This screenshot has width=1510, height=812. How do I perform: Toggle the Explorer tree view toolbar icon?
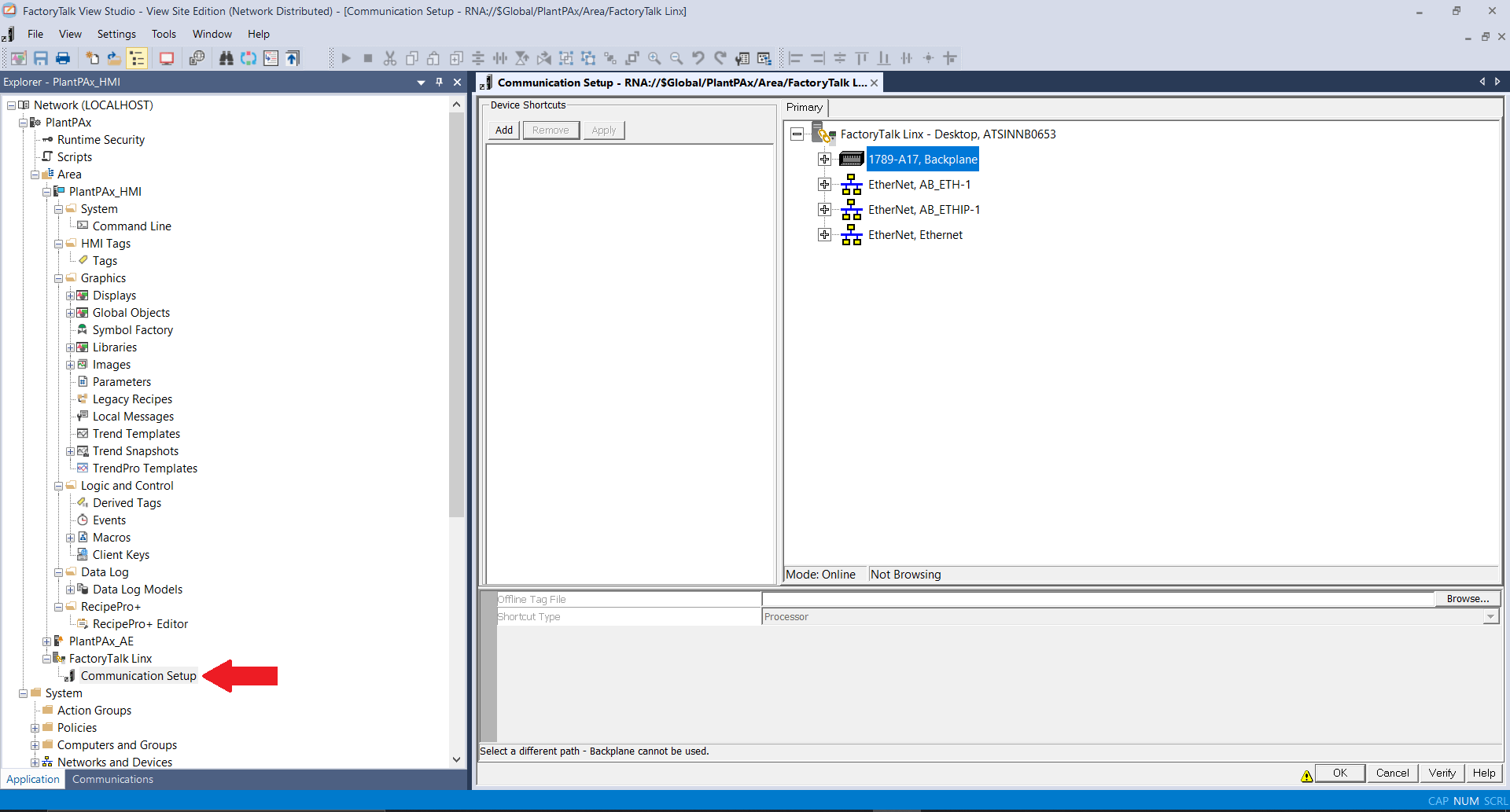pos(137,58)
